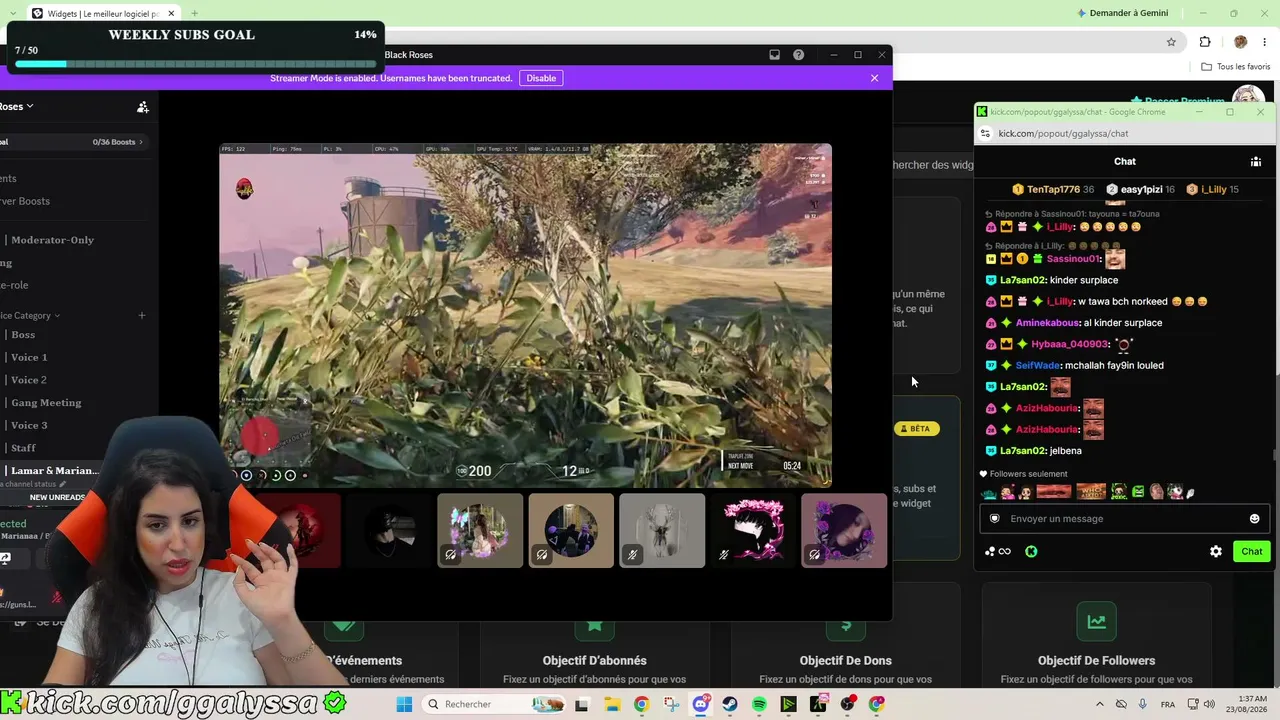Open Discord from the taskbar
This screenshot has height=720, width=1280.
click(701, 705)
